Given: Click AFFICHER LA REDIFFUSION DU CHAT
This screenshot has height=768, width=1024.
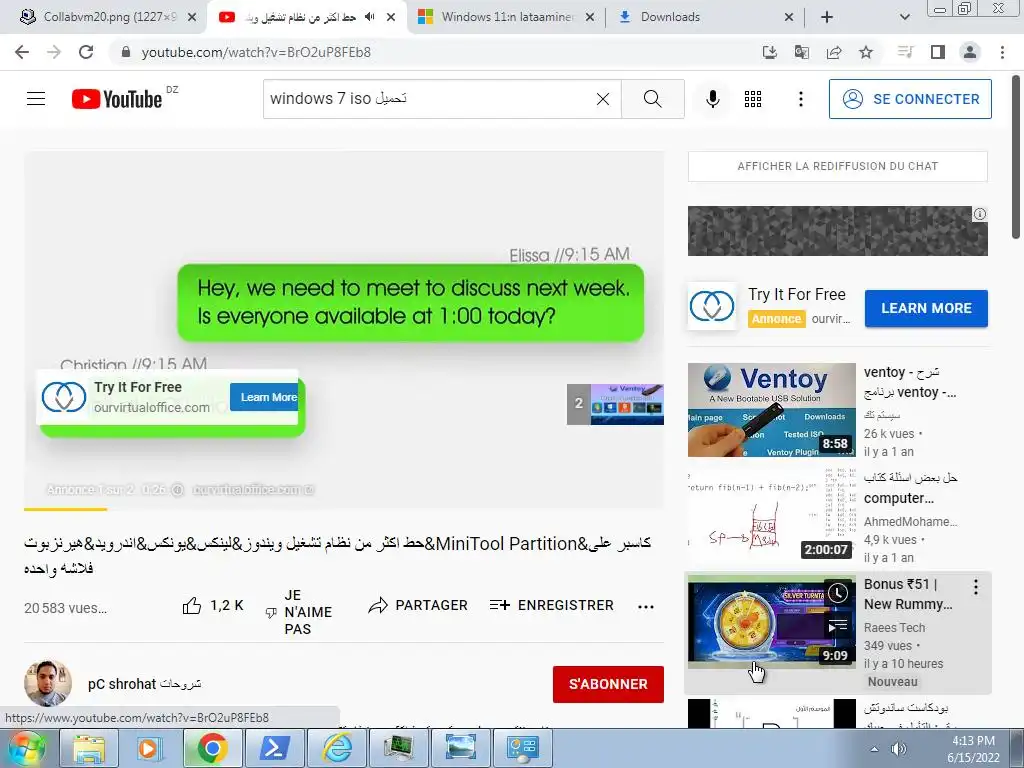Looking at the screenshot, I should tap(837, 166).
